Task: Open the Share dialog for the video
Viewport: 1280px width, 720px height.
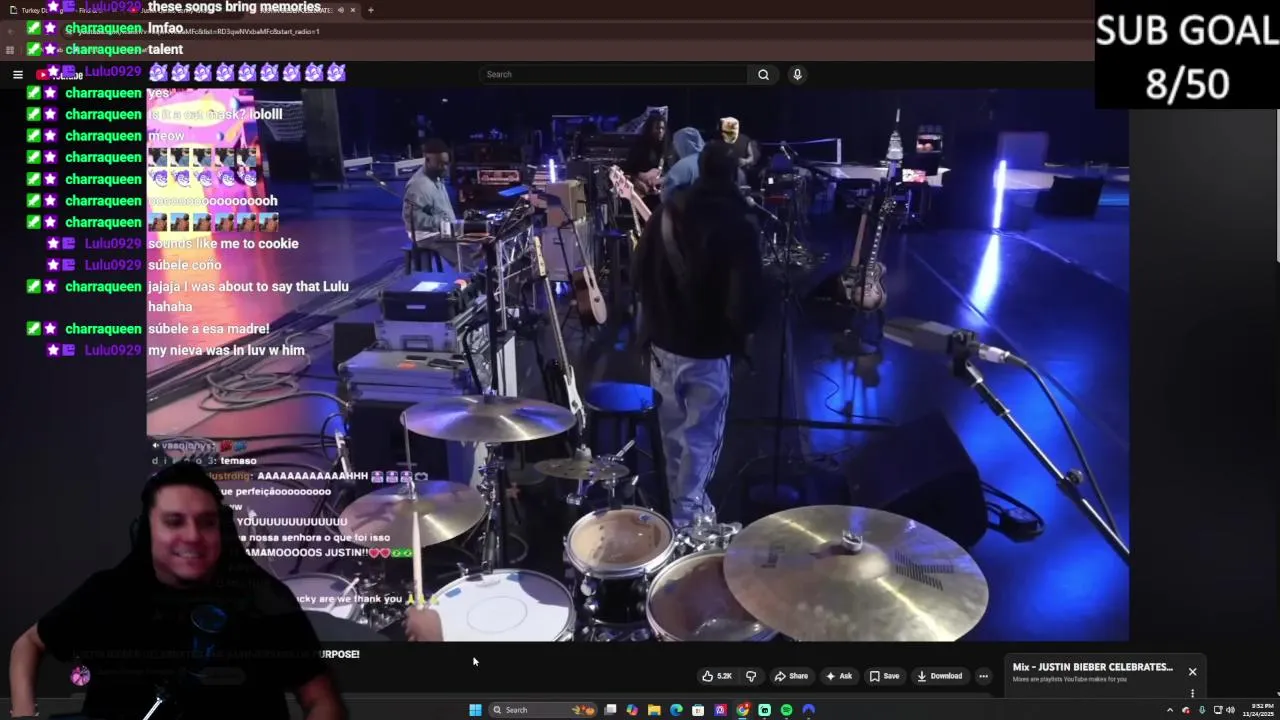Action: (791, 676)
